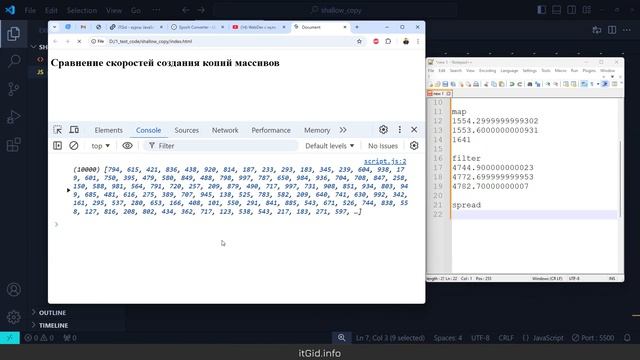Open console context 'top' dropdown
Viewport: 640px width, 360px height.
100,146
